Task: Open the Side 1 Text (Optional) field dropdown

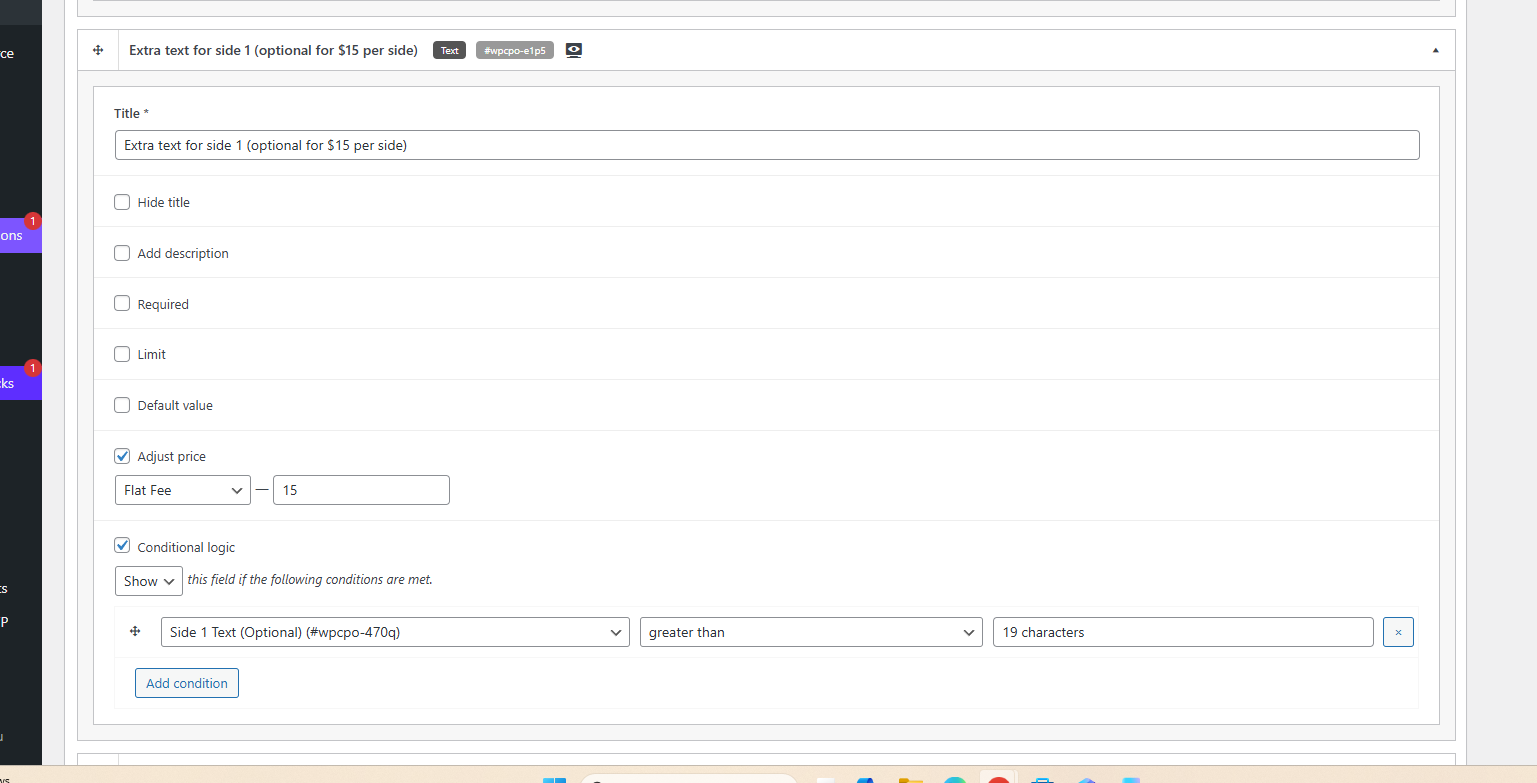Action: tap(394, 632)
